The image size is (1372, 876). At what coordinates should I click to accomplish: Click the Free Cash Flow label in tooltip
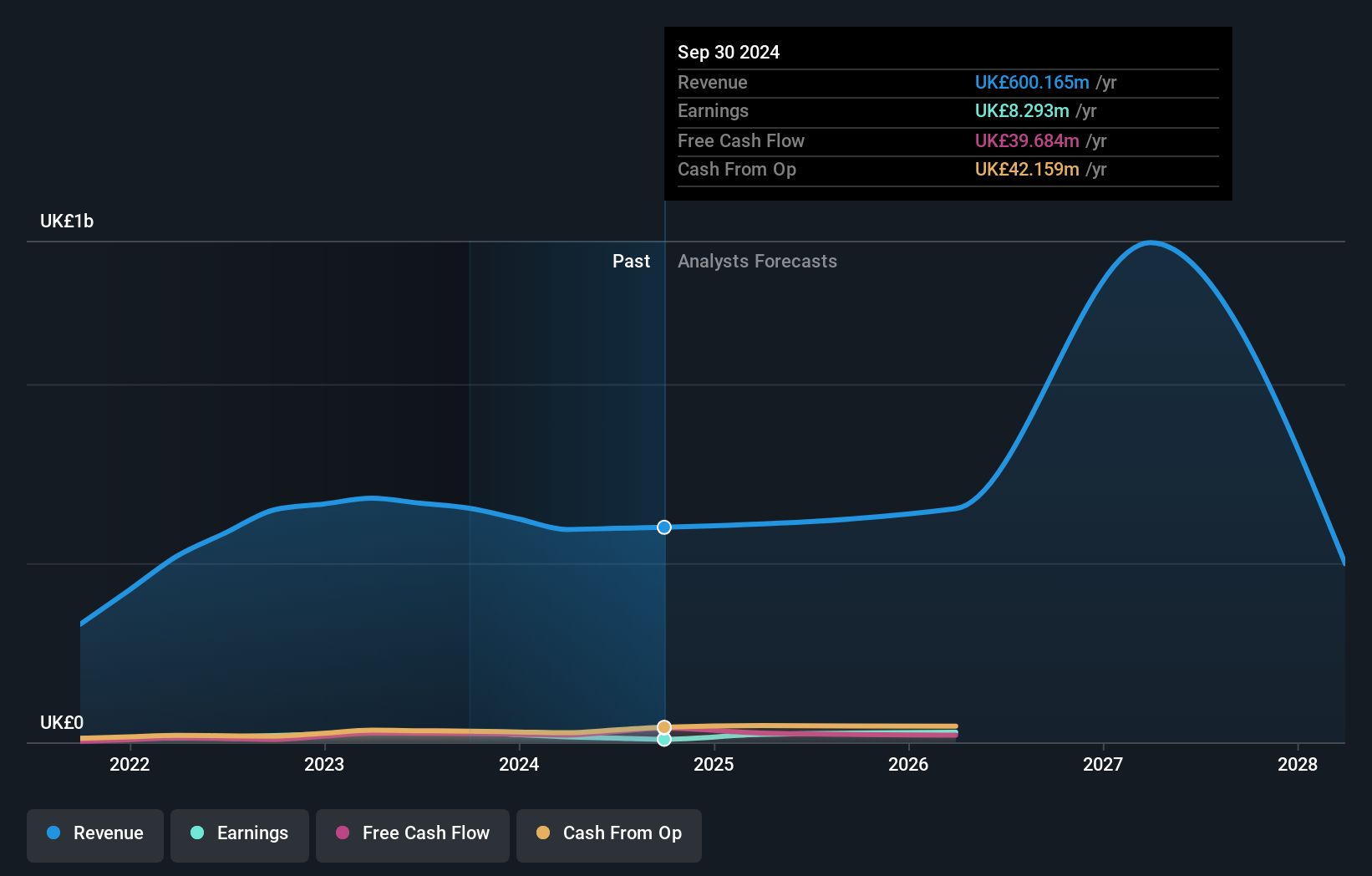[x=741, y=141]
